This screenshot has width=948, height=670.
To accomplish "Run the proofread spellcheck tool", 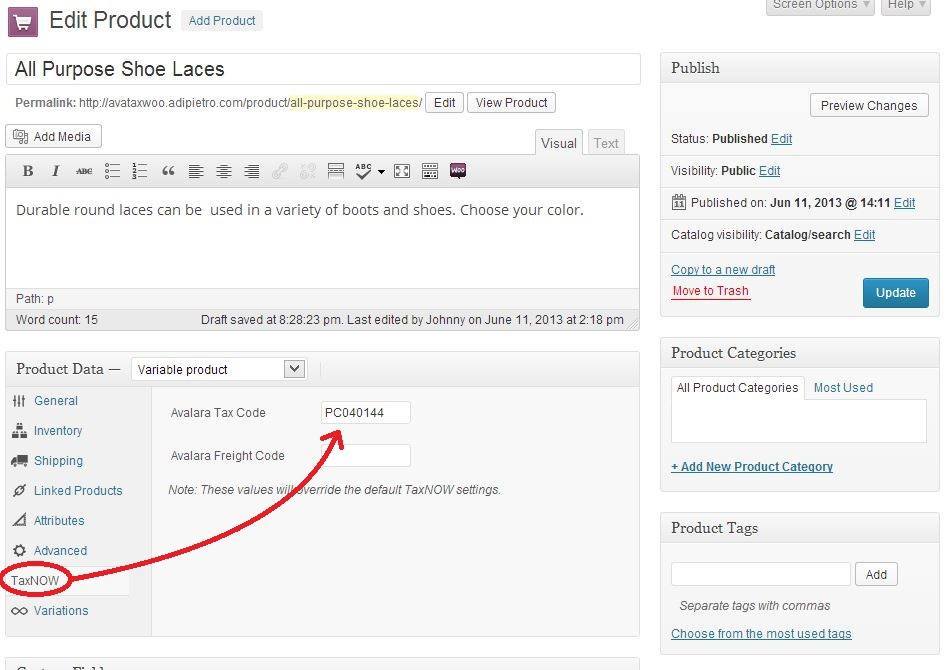I will point(364,171).
